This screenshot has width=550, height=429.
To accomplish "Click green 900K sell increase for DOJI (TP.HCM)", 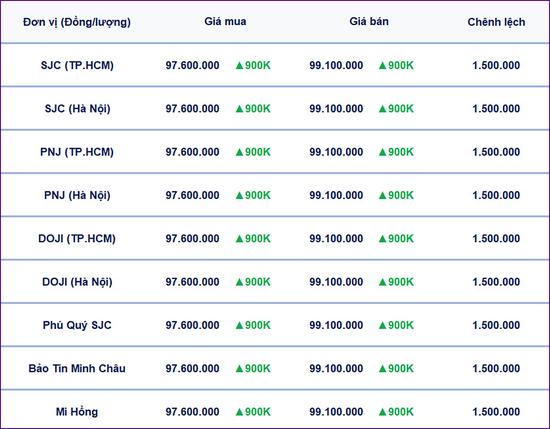I will point(396,239).
